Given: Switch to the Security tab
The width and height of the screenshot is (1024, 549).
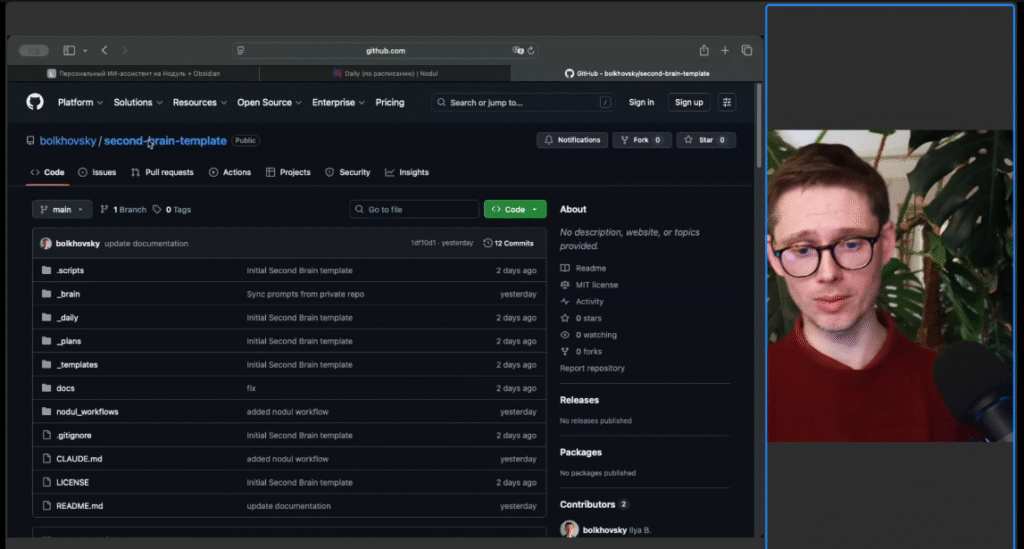Looking at the screenshot, I should [348, 172].
